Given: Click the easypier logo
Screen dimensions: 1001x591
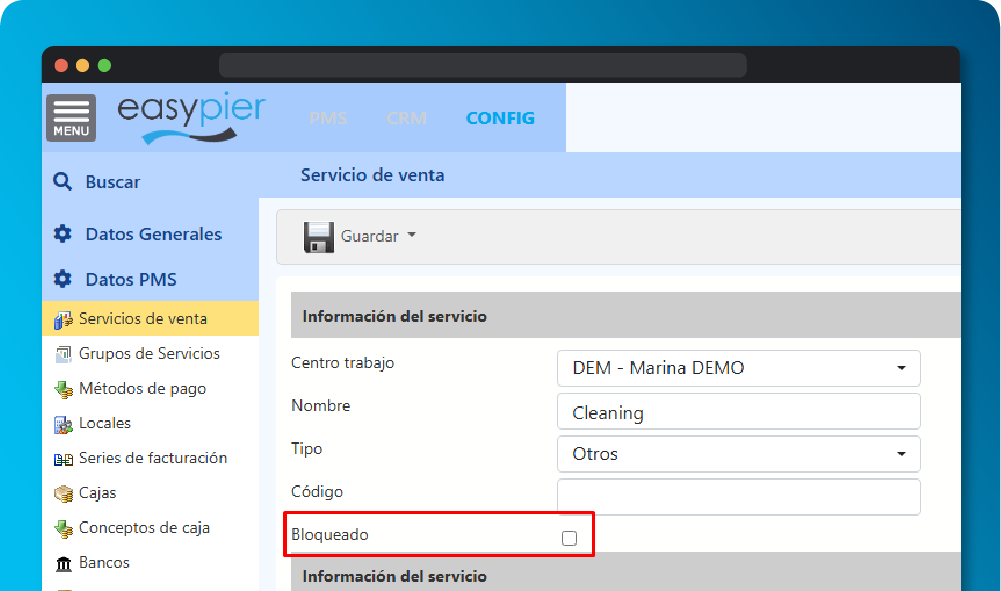Looking at the screenshot, I should point(191,117).
